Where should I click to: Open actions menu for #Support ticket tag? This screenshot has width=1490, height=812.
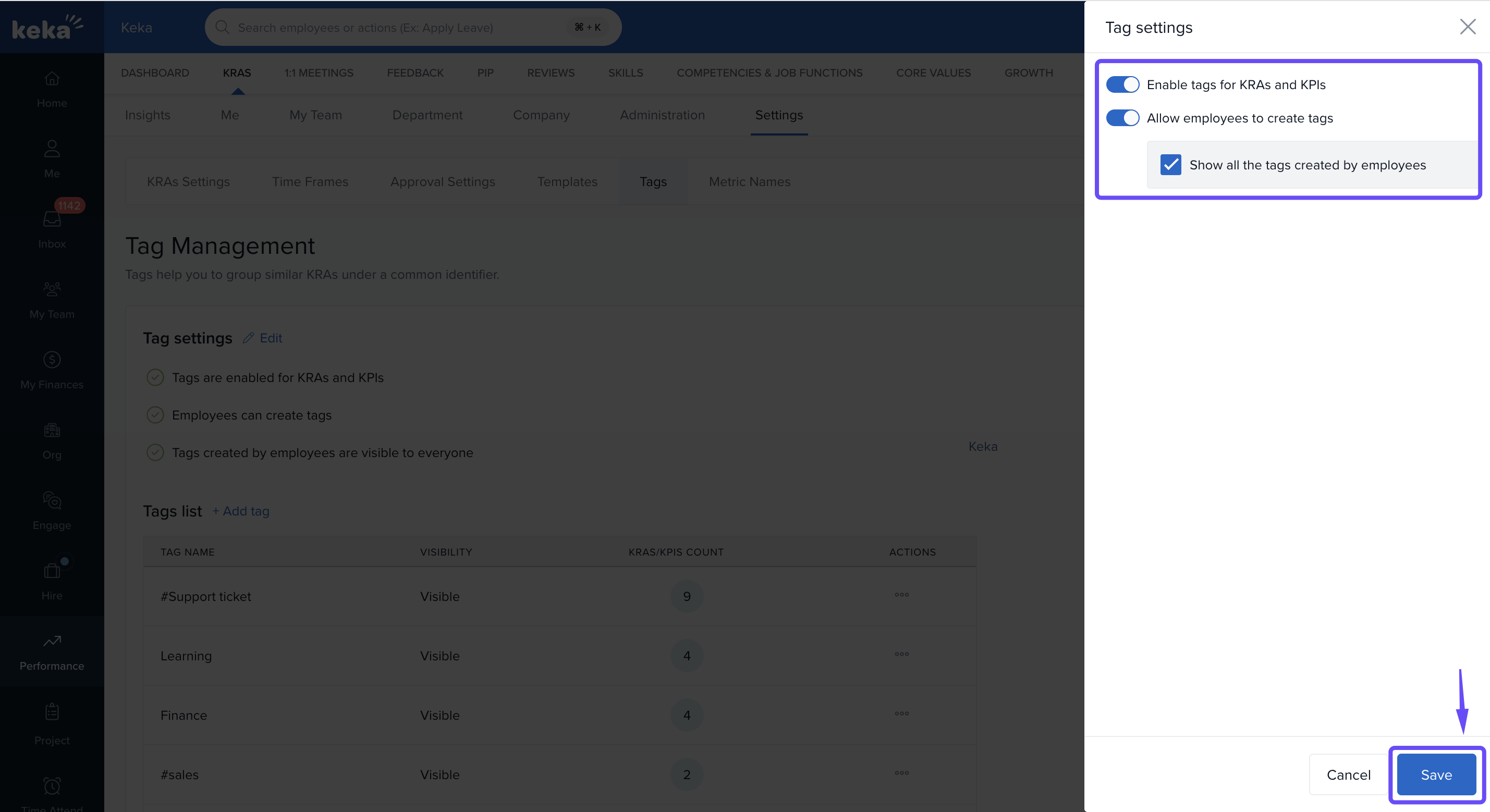pos(901,595)
